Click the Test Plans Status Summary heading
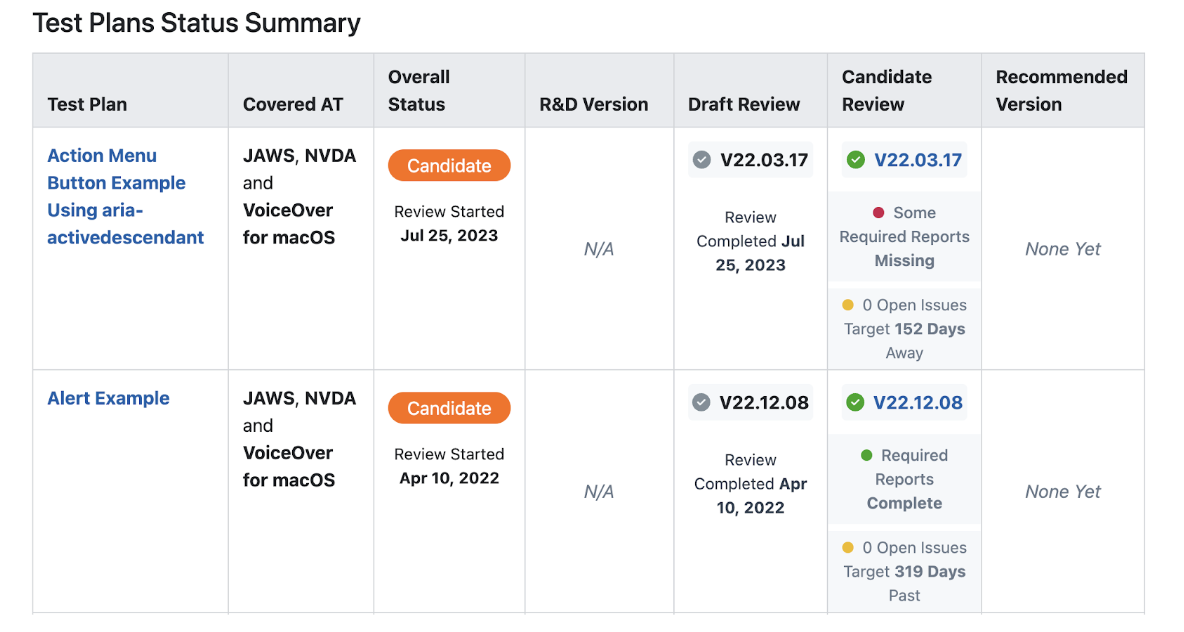Screen dimensions: 1184x632 pos(196,23)
